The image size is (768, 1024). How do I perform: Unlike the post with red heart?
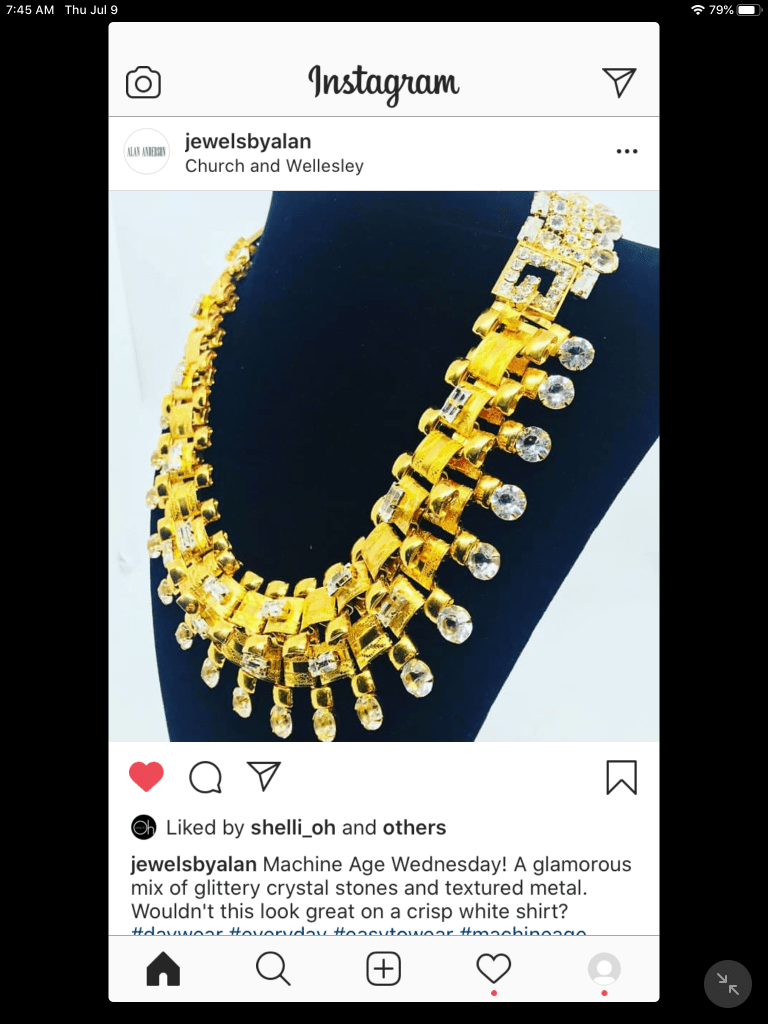click(146, 776)
